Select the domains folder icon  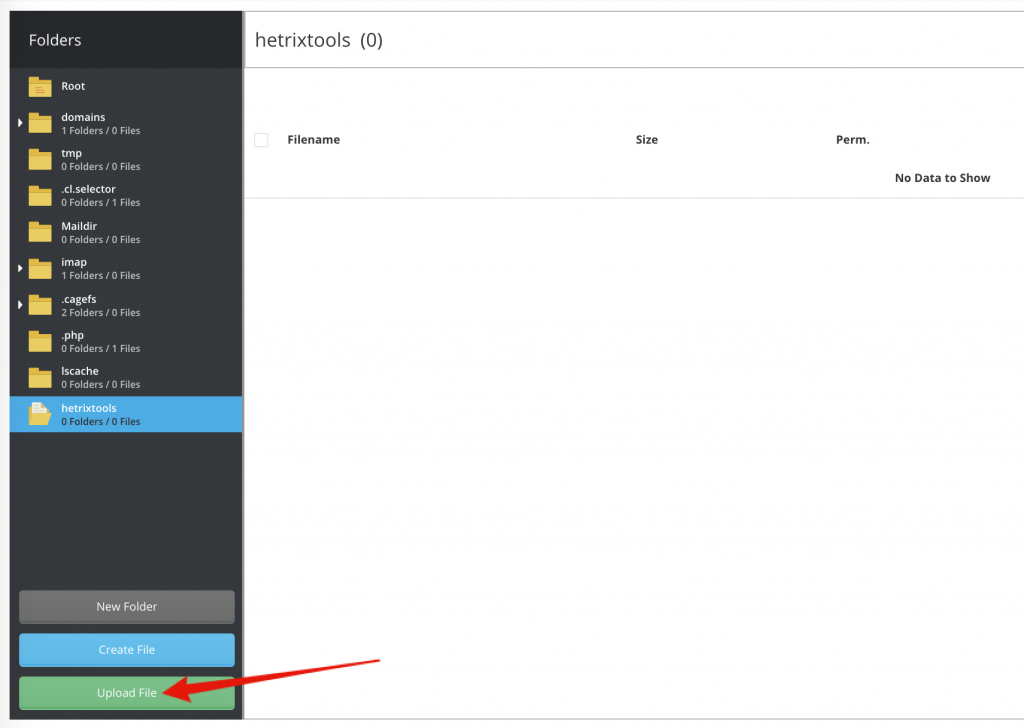[40, 123]
